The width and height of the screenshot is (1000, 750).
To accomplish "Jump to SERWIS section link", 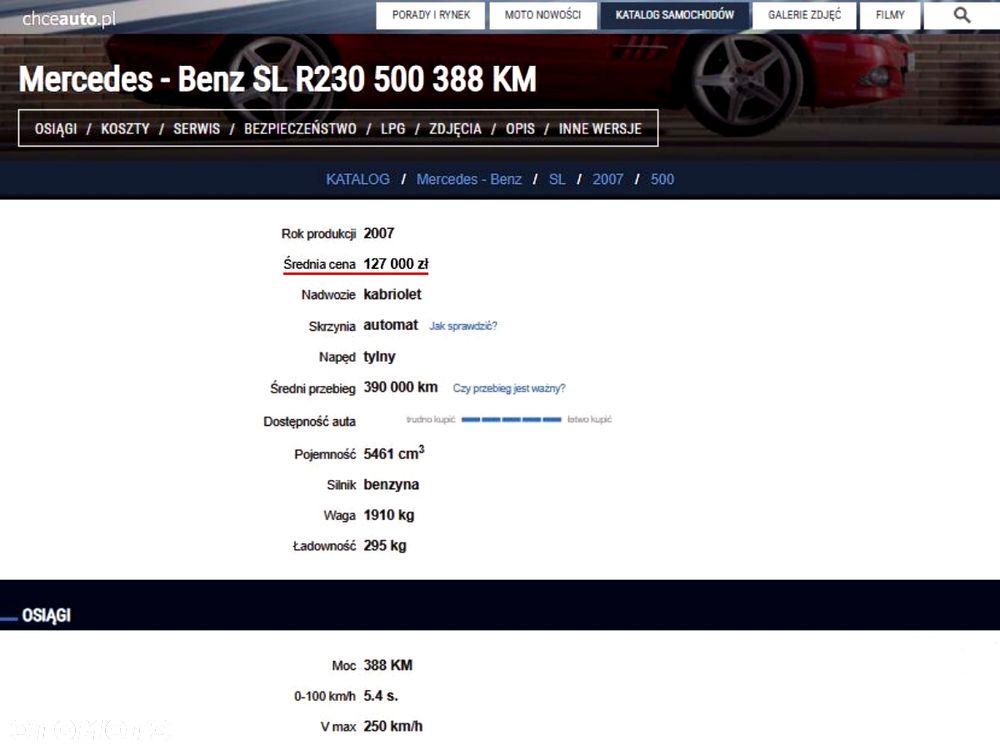I will pyautogui.click(x=196, y=129).
